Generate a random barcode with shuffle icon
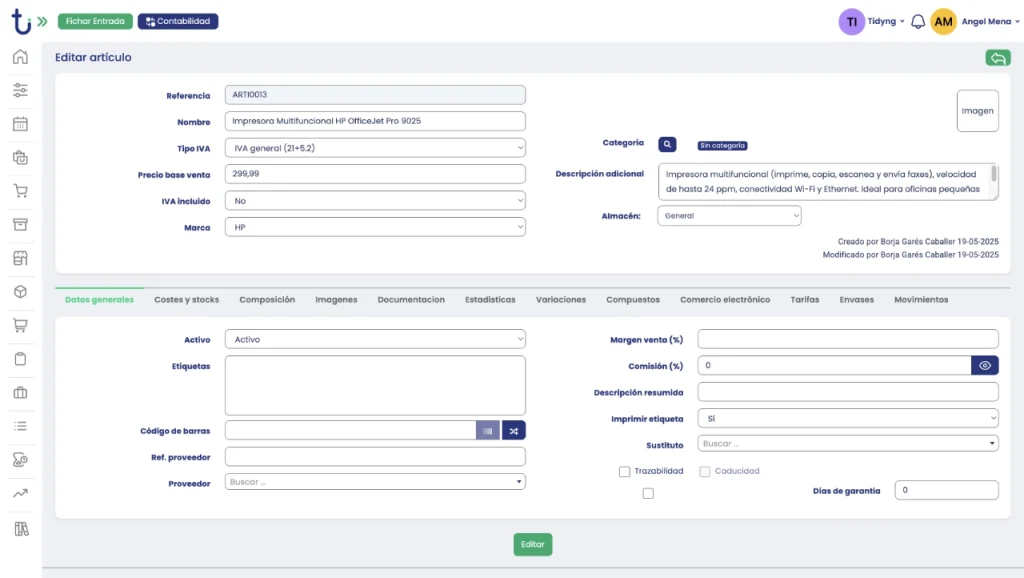The height and width of the screenshot is (578, 1024). tap(513, 430)
